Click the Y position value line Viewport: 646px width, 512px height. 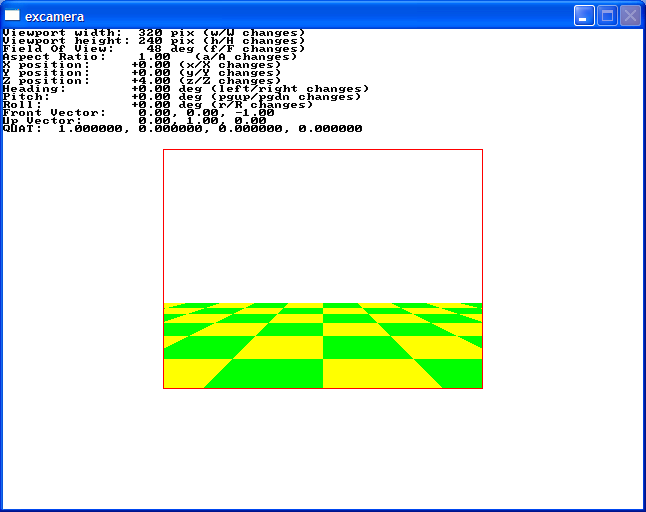(142, 73)
